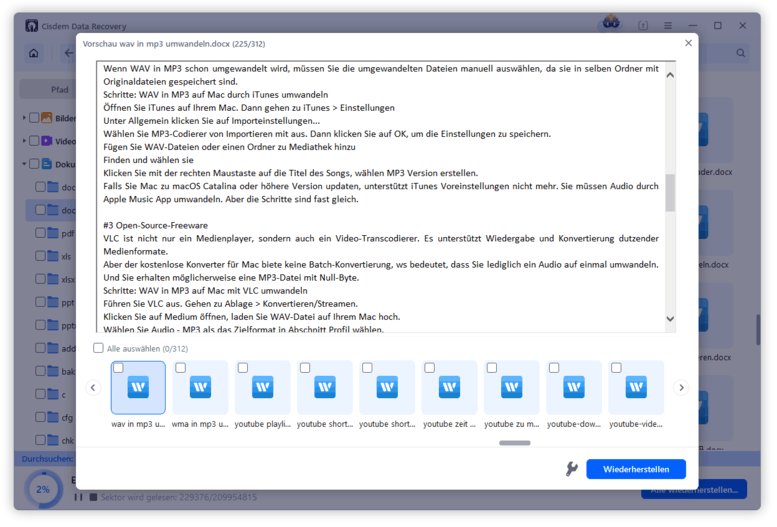Viewport: 777px width, 527px height.
Task: Click the feedback icon in title bar
Action: [643, 25]
